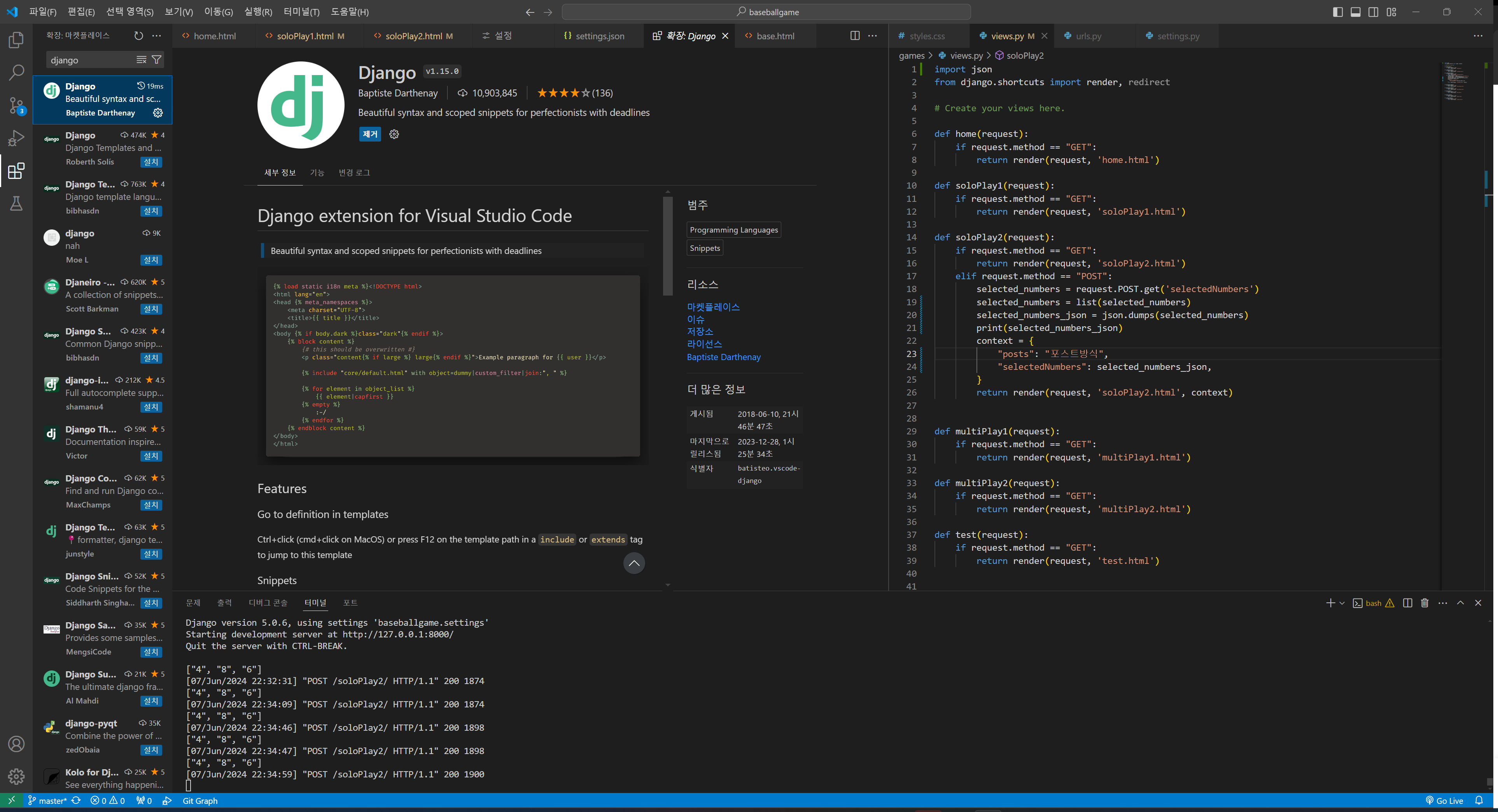Open the manage gear in activity bar
The image size is (1498, 812).
[16, 776]
